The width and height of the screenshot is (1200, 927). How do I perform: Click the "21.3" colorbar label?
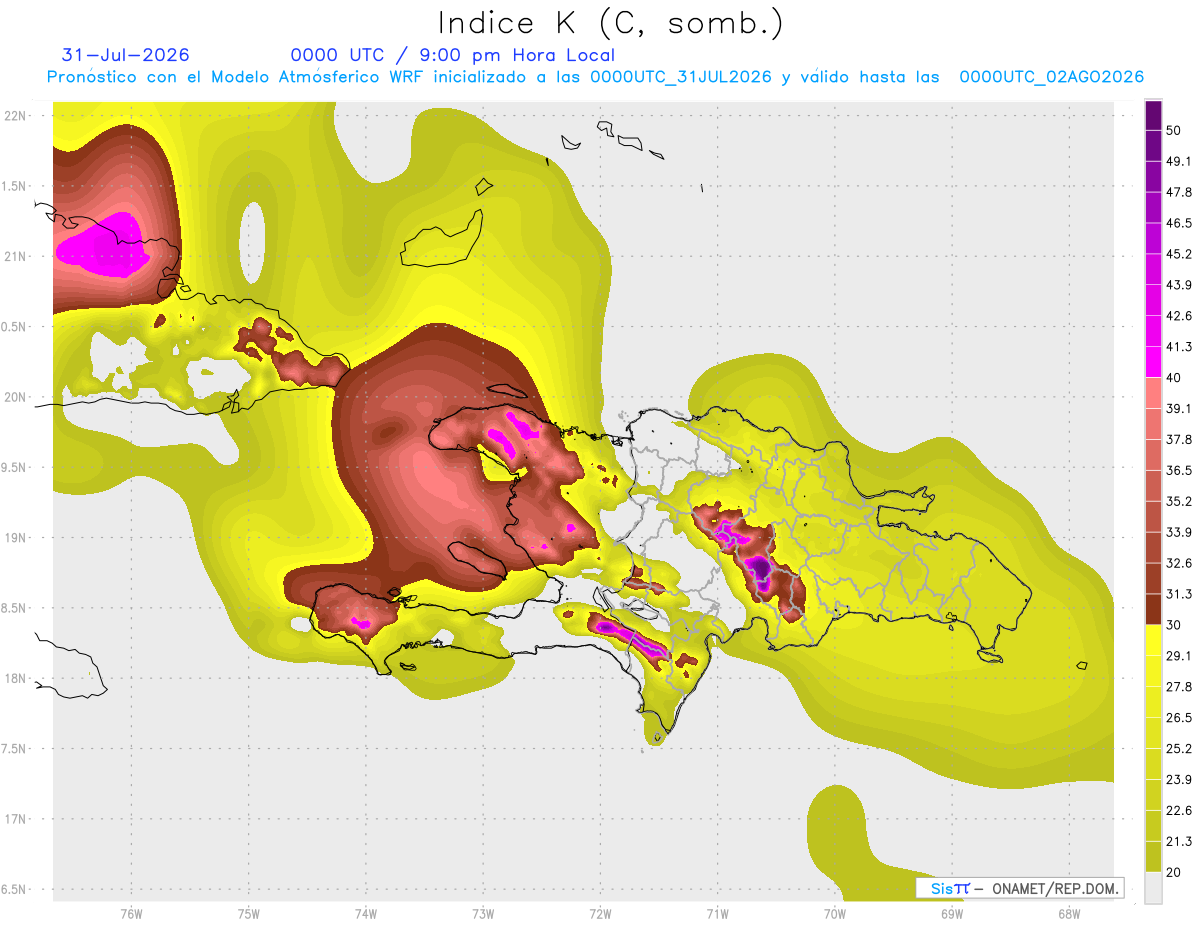click(1179, 841)
